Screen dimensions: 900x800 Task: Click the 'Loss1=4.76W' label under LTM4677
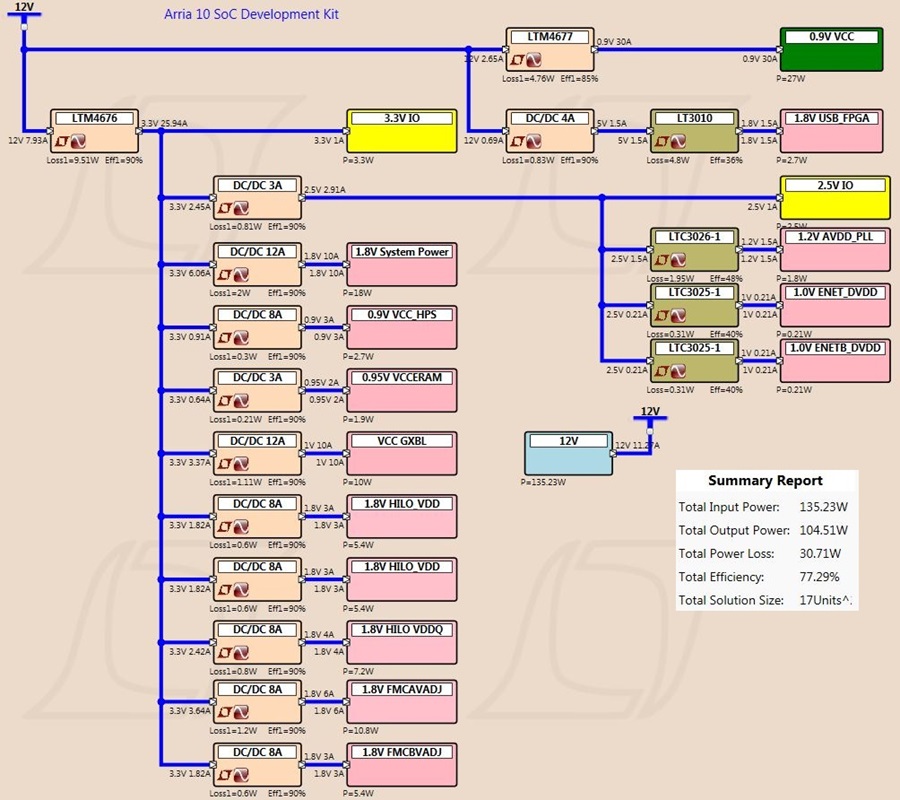point(528,79)
